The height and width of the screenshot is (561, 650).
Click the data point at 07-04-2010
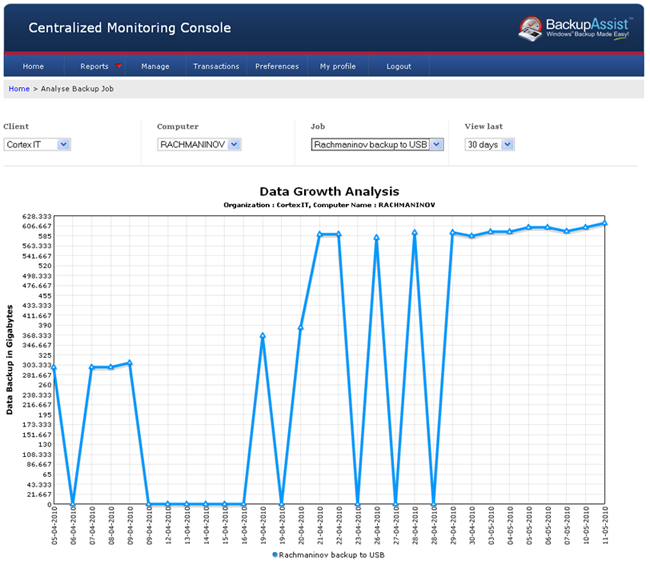pyautogui.click(x=92, y=367)
